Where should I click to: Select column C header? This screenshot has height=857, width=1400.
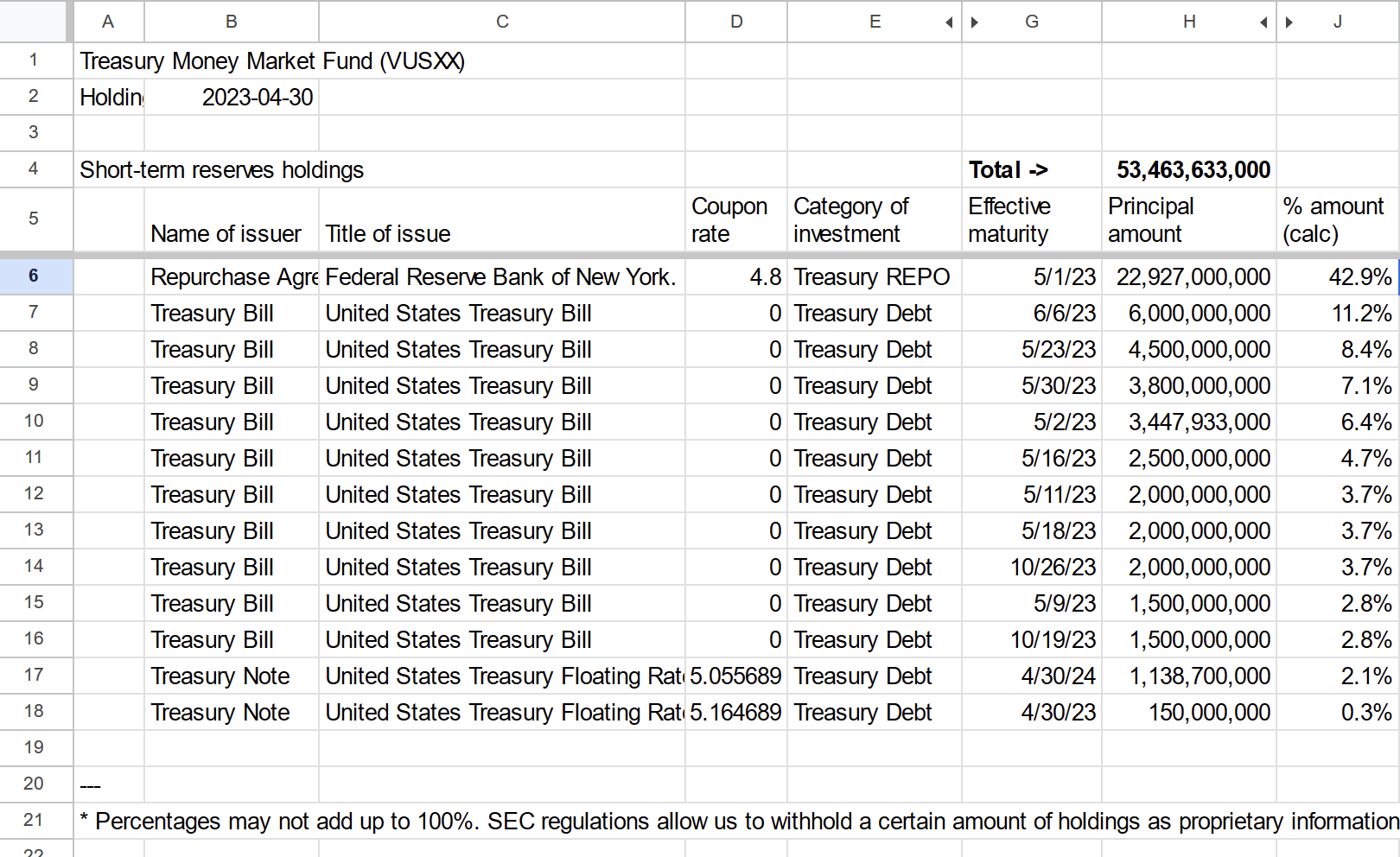[x=502, y=22]
